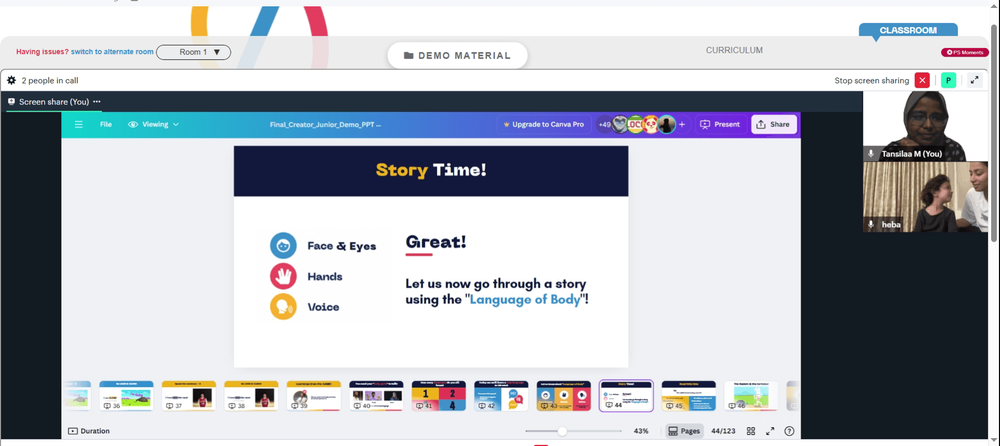Click the 'Language of Body' blue text

pyautogui.click(x=526, y=299)
